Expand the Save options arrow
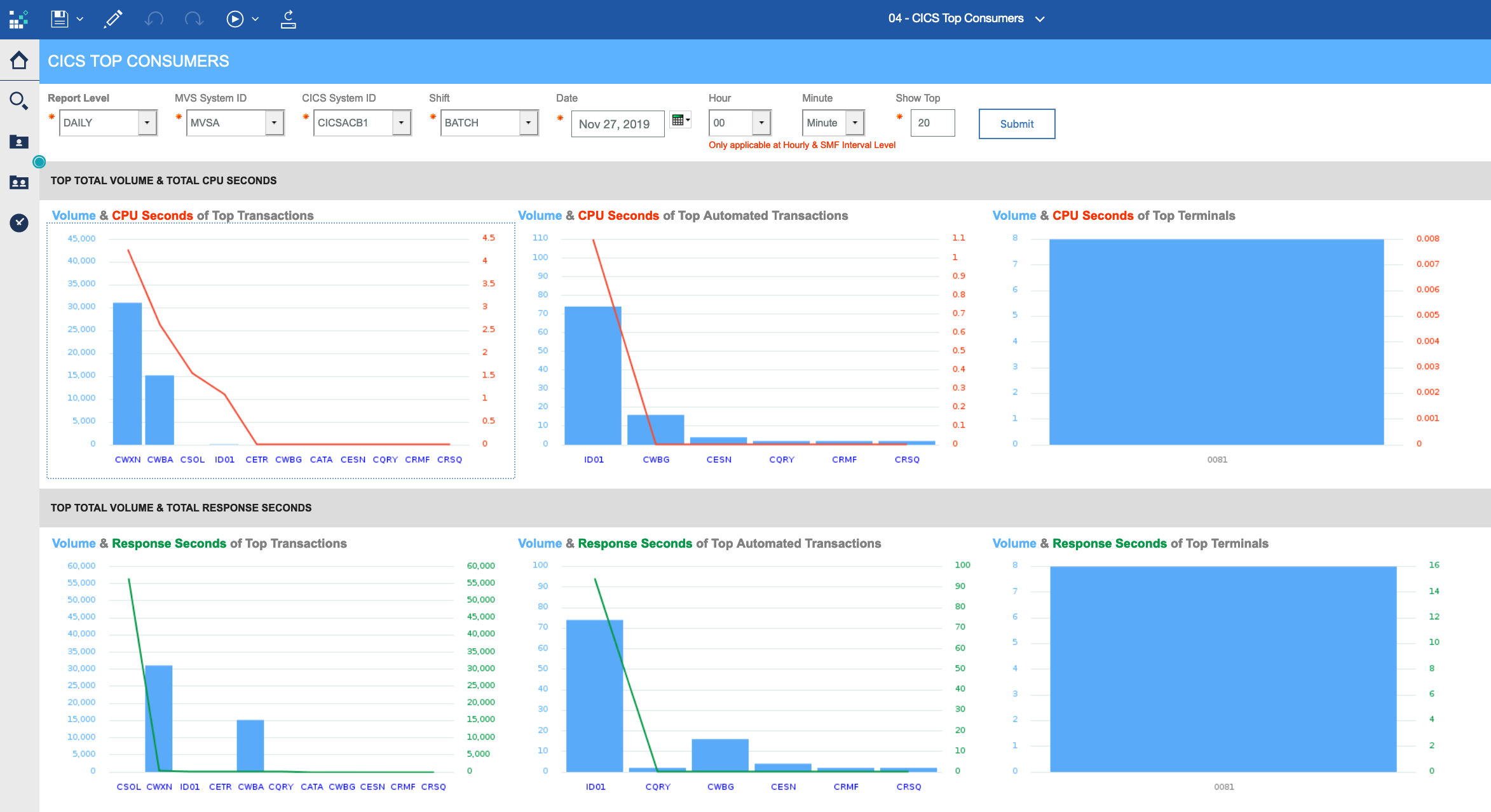Screen dimensions: 1491x812 (x=80, y=19)
